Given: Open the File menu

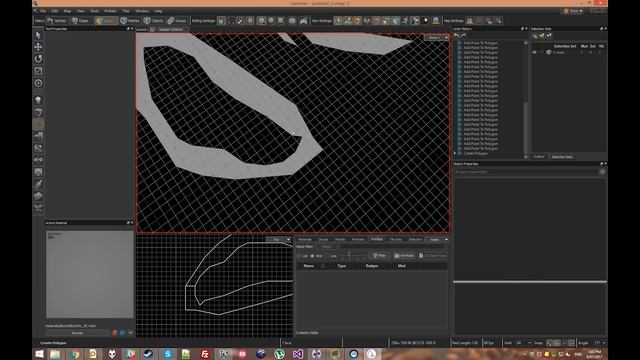Looking at the screenshot, I should [43, 11].
